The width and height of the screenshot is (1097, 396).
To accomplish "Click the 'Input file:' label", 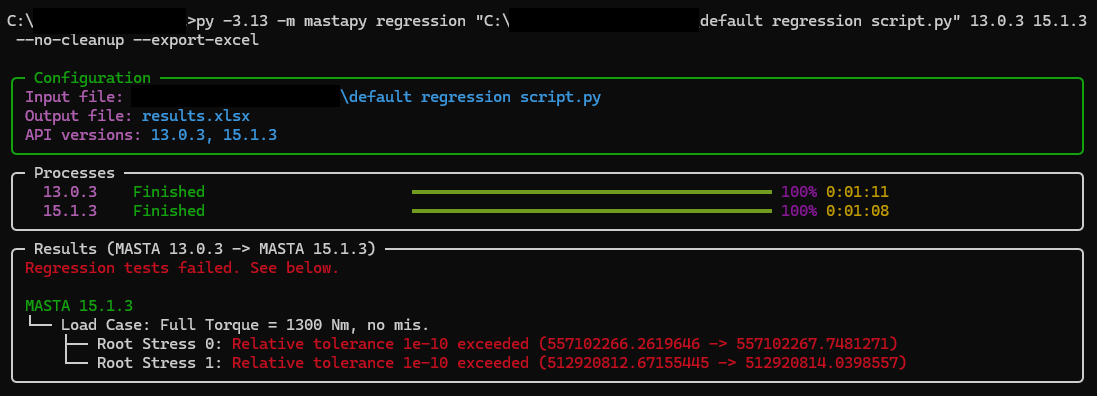I will pyautogui.click(x=75, y=97).
